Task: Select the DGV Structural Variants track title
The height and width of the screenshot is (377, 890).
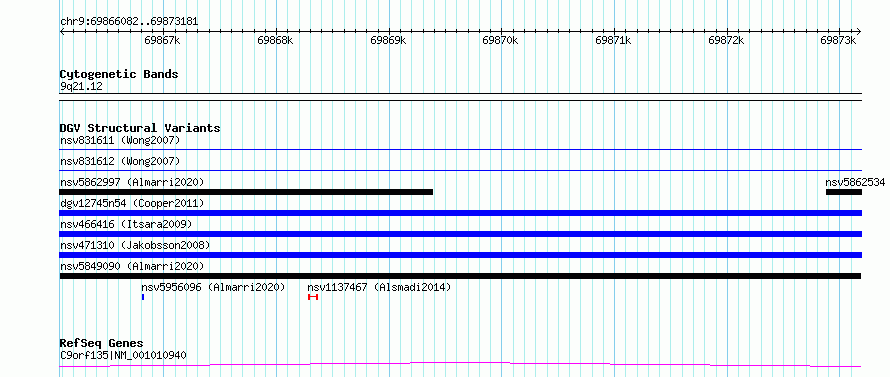Action: point(140,128)
